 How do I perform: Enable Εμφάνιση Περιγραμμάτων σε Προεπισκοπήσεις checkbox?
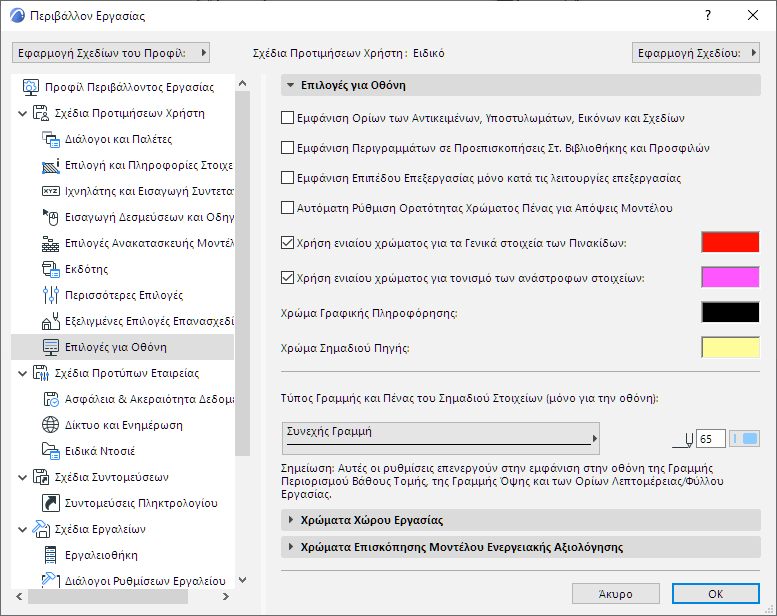click(287, 148)
